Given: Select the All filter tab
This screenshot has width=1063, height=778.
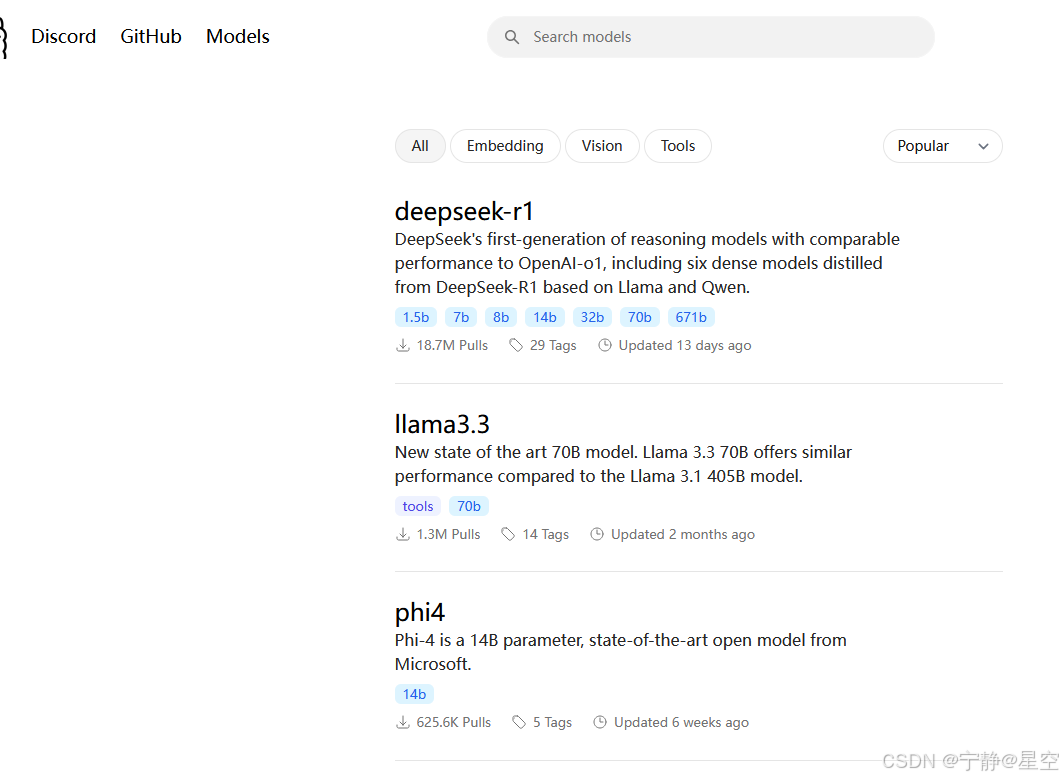Looking at the screenshot, I should pos(420,146).
